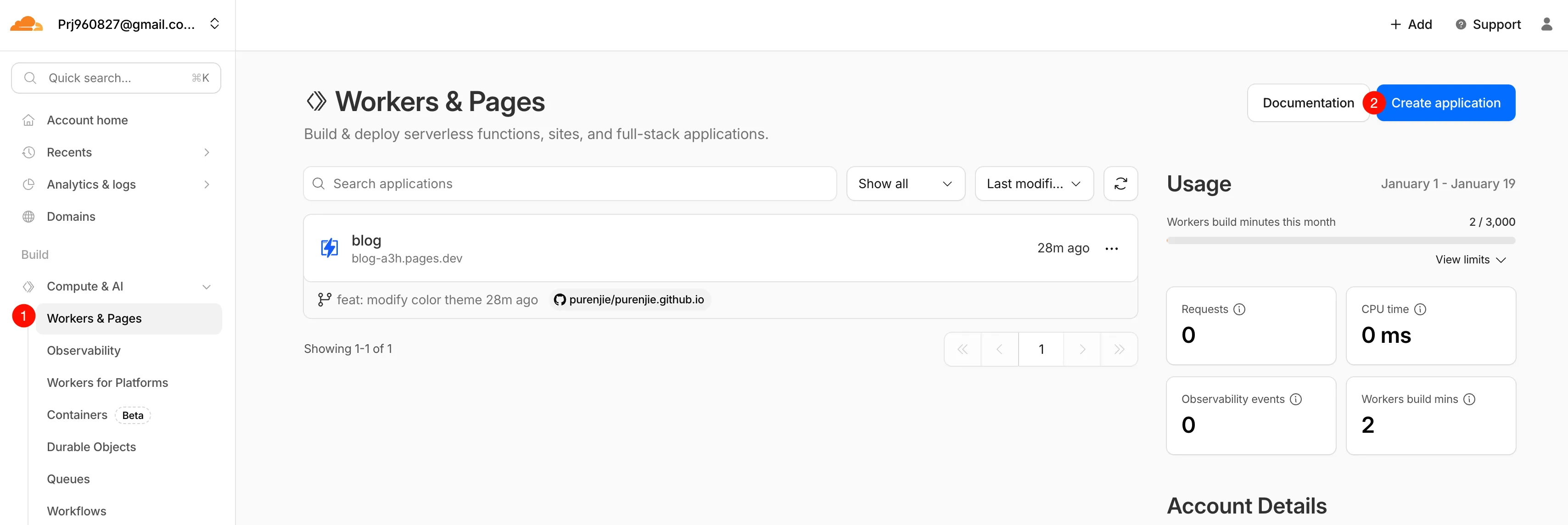Click the refresh applications list icon

[x=1120, y=184]
